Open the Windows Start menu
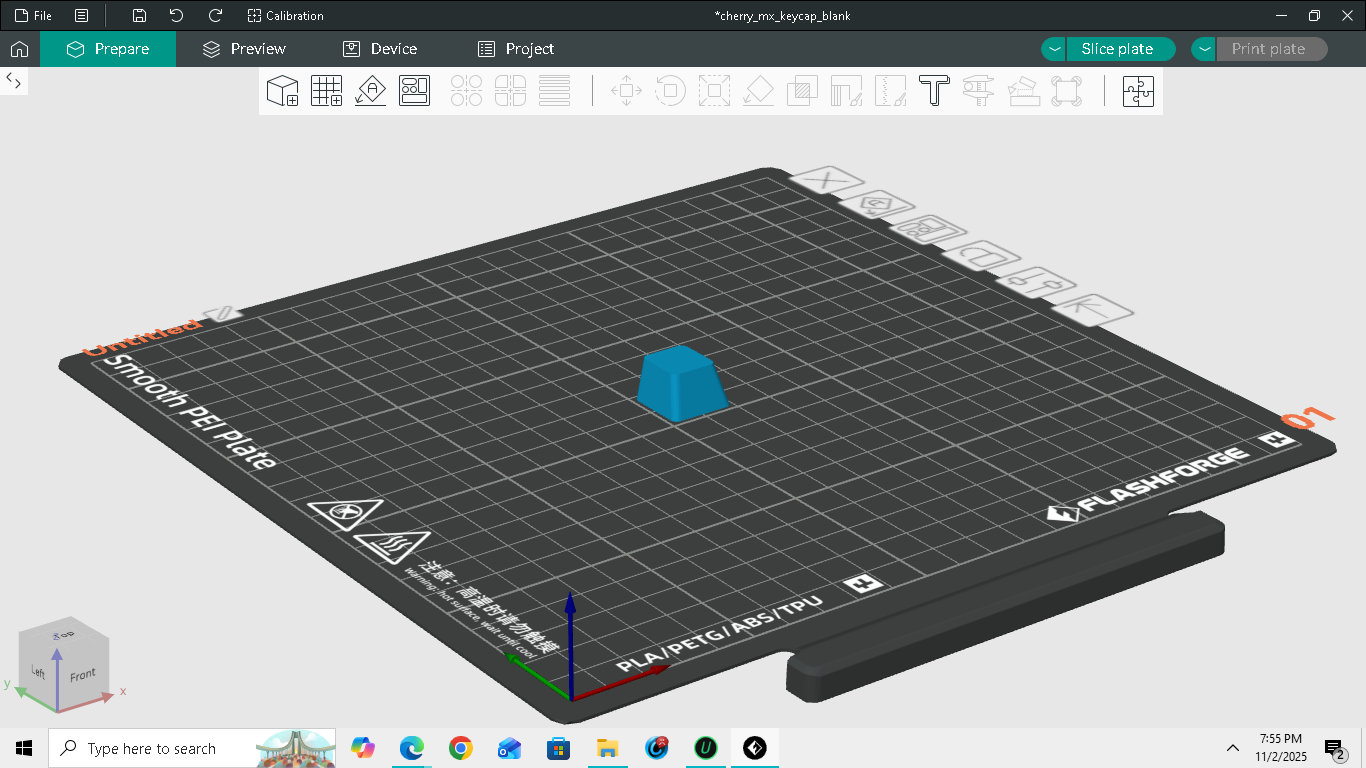This screenshot has width=1366, height=768. tap(24, 748)
